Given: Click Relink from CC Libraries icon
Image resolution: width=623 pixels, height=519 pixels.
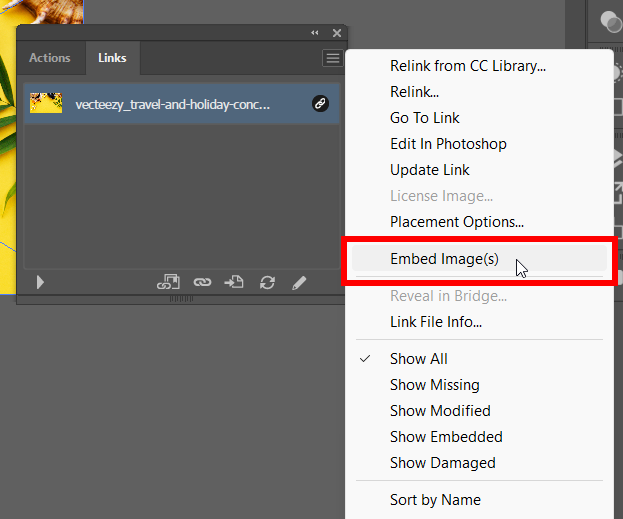Looking at the screenshot, I should (x=168, y=283).
